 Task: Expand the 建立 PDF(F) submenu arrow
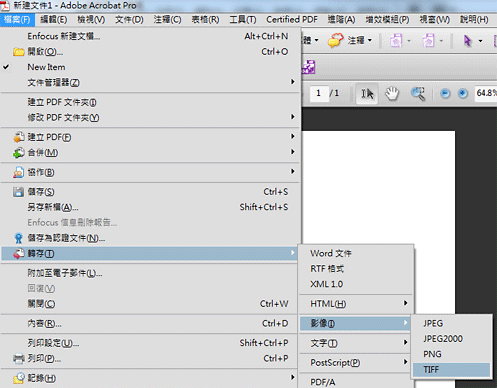293,136
